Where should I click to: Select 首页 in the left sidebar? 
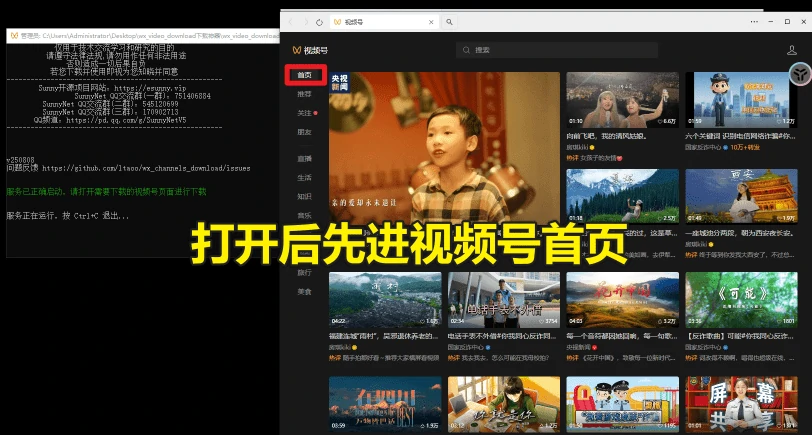pos(304,75)
